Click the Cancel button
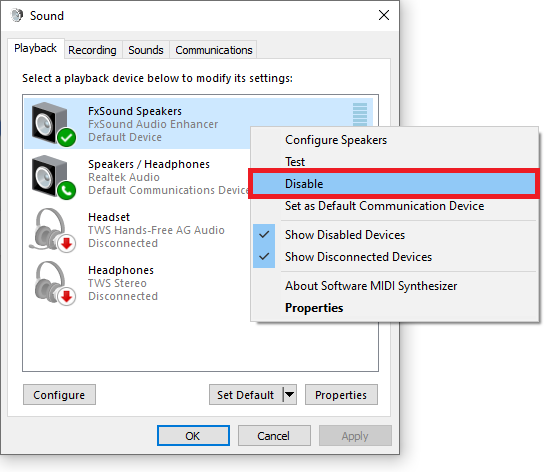 [274, 436]
